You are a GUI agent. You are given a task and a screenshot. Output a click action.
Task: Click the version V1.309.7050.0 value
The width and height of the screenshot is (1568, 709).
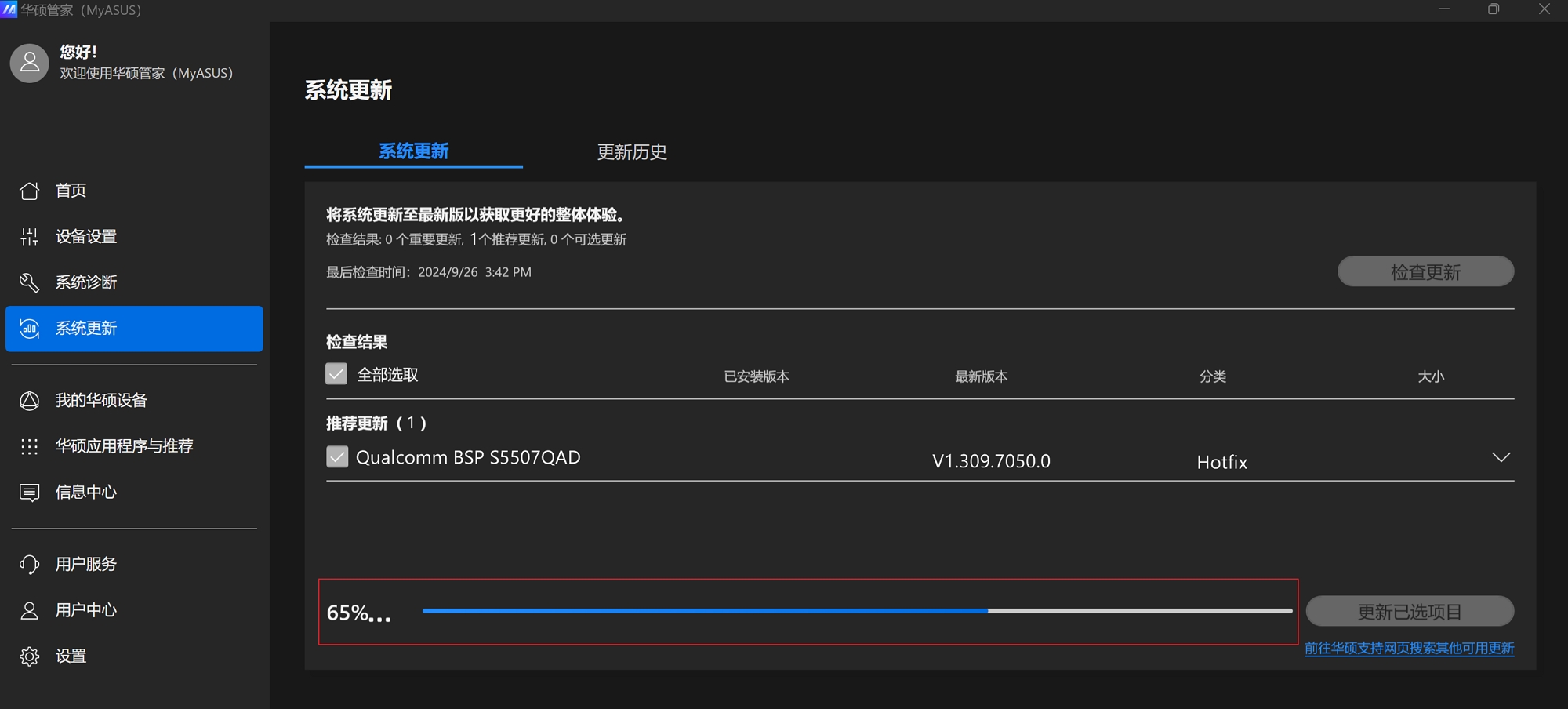pos(991,461)
